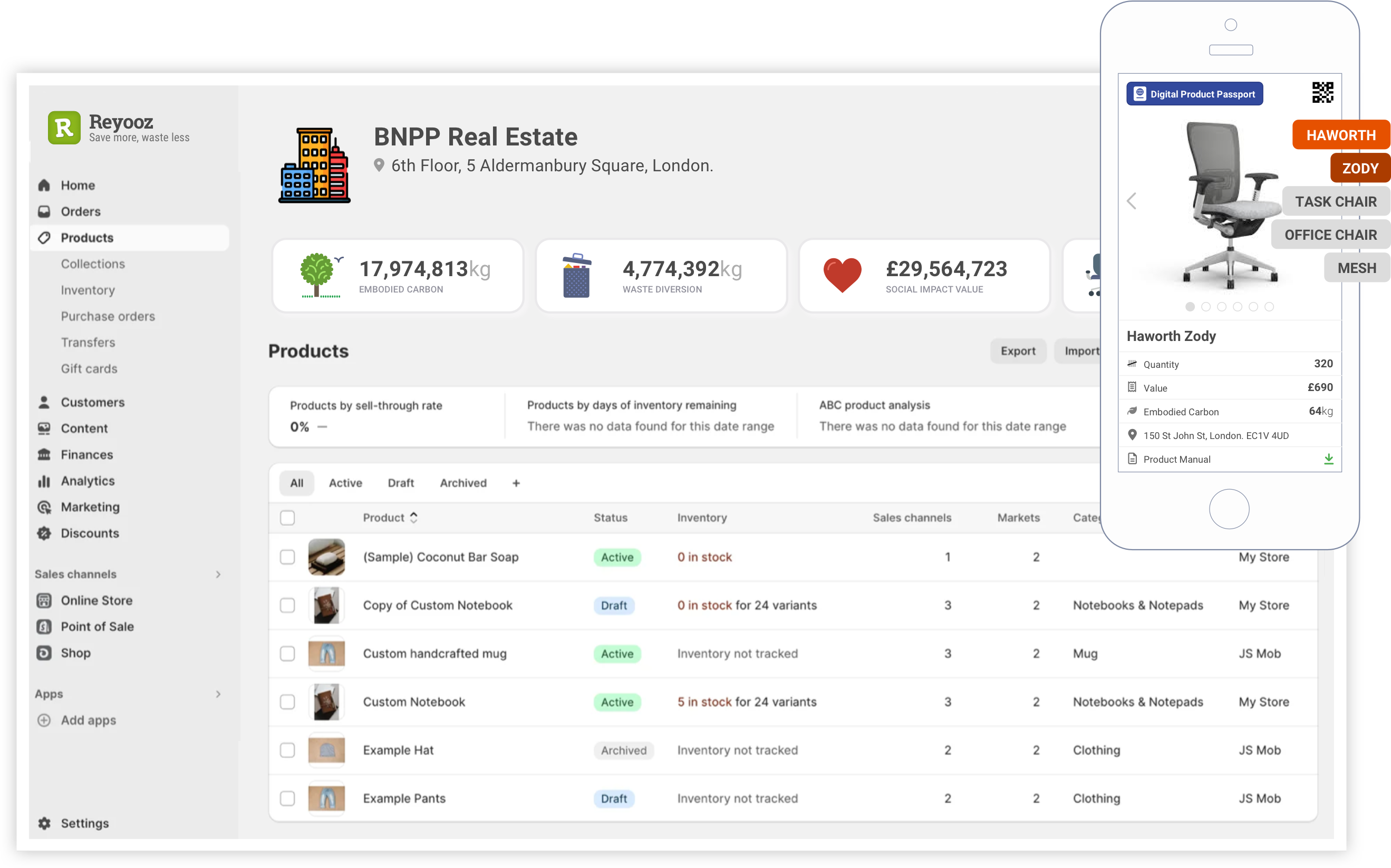Click the Home icon in sidebar

[x=44, y=186]
